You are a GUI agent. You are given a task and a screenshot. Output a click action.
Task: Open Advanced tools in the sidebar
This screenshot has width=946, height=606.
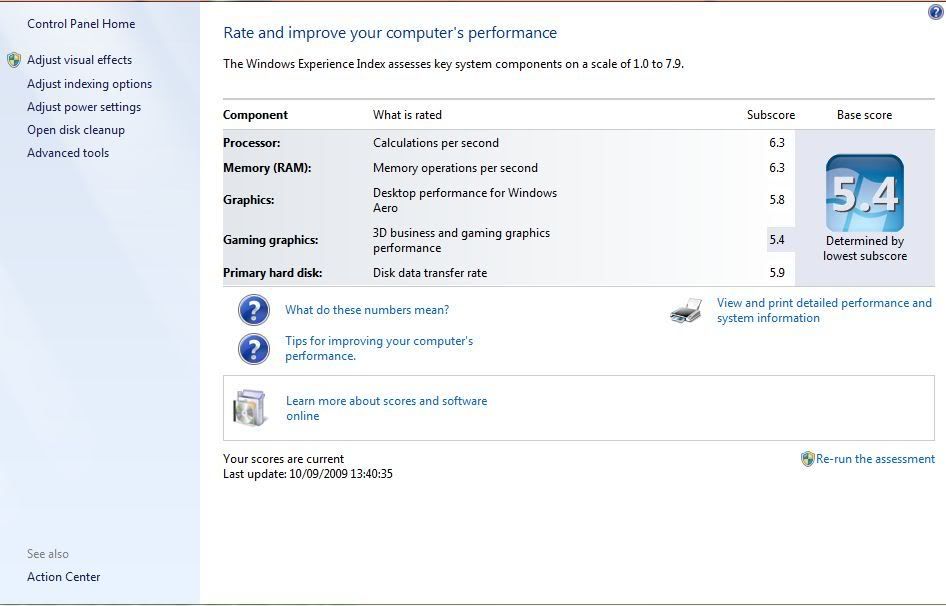click(x=68, y=153)
